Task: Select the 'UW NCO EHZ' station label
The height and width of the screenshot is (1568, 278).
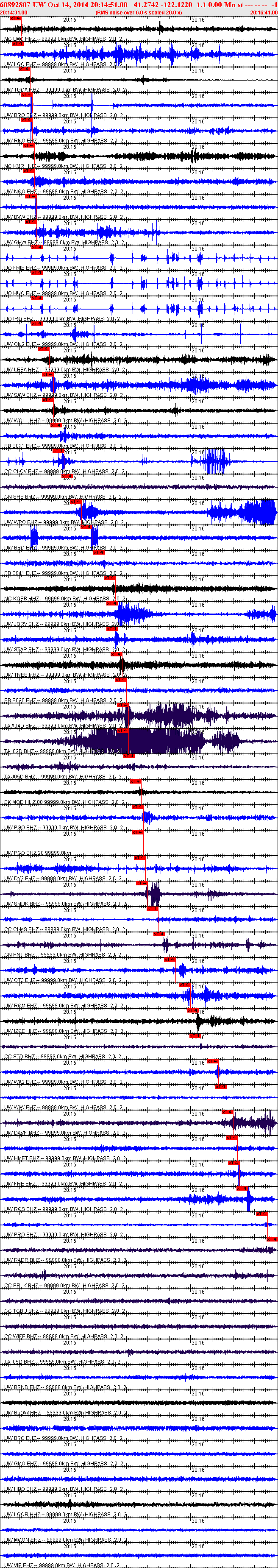Action: point(20,192)
